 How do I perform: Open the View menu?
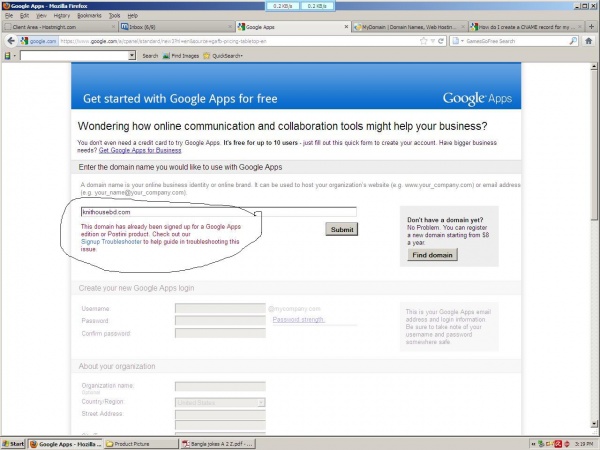(41, 16)
